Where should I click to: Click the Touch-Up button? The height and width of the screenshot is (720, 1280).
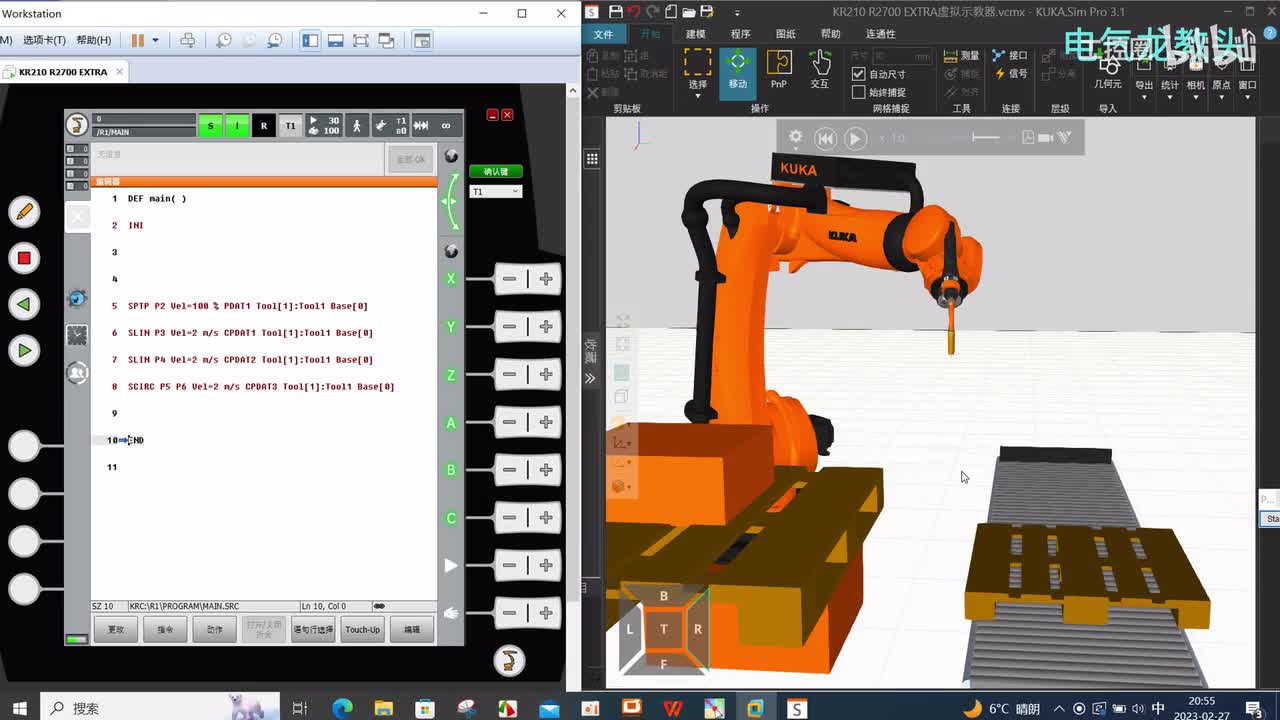(x=362, y=629)
